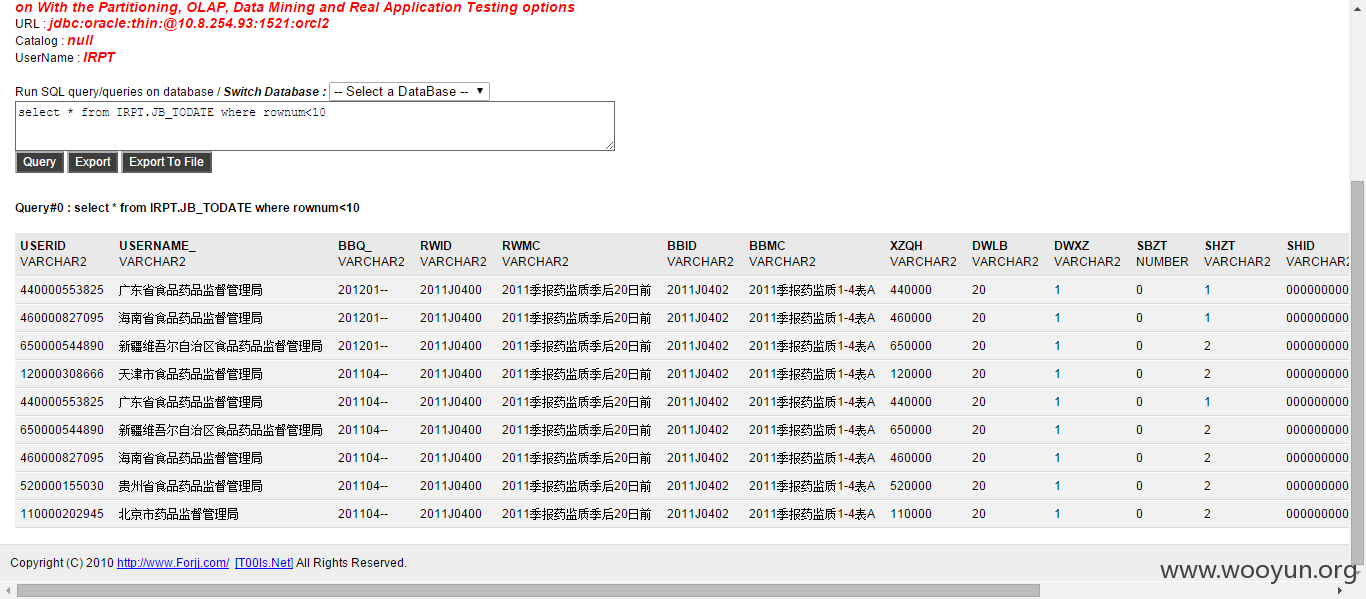
Task: Select USERID cell 110000202945
Action: point(62,514)
